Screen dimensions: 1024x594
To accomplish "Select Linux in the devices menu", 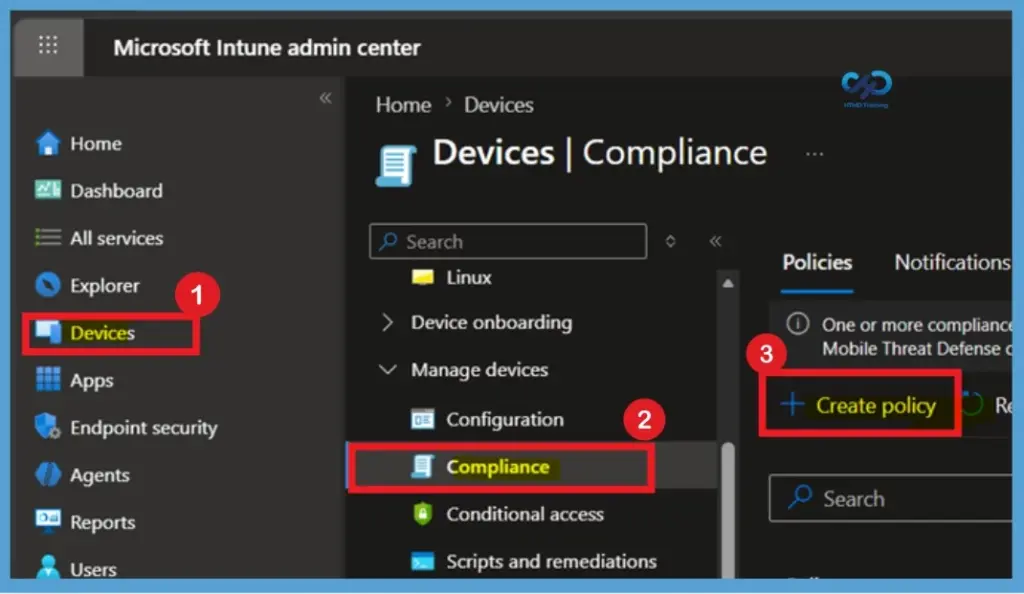I will (x=469, y=277).
